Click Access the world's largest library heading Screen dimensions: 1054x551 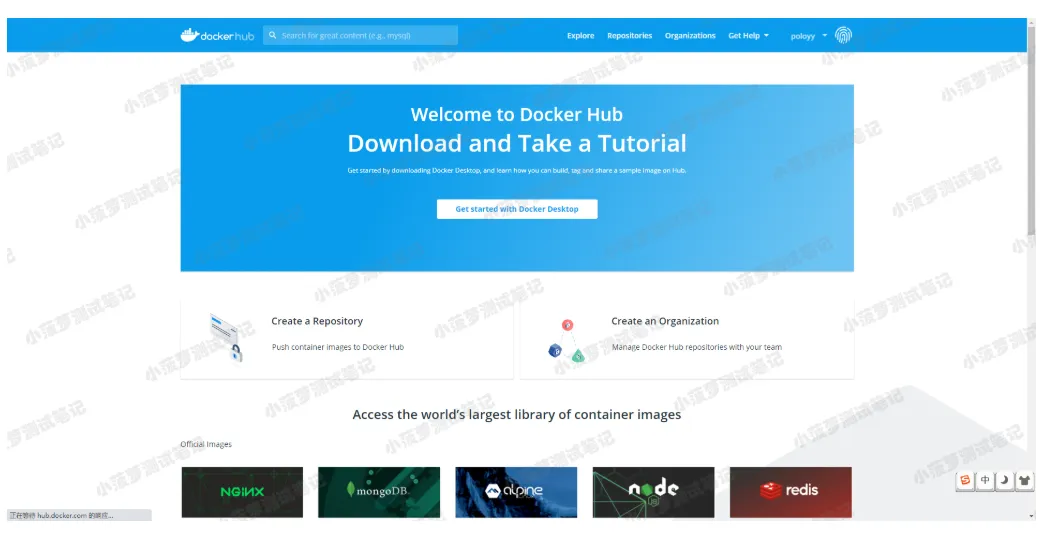pos(517,415)
